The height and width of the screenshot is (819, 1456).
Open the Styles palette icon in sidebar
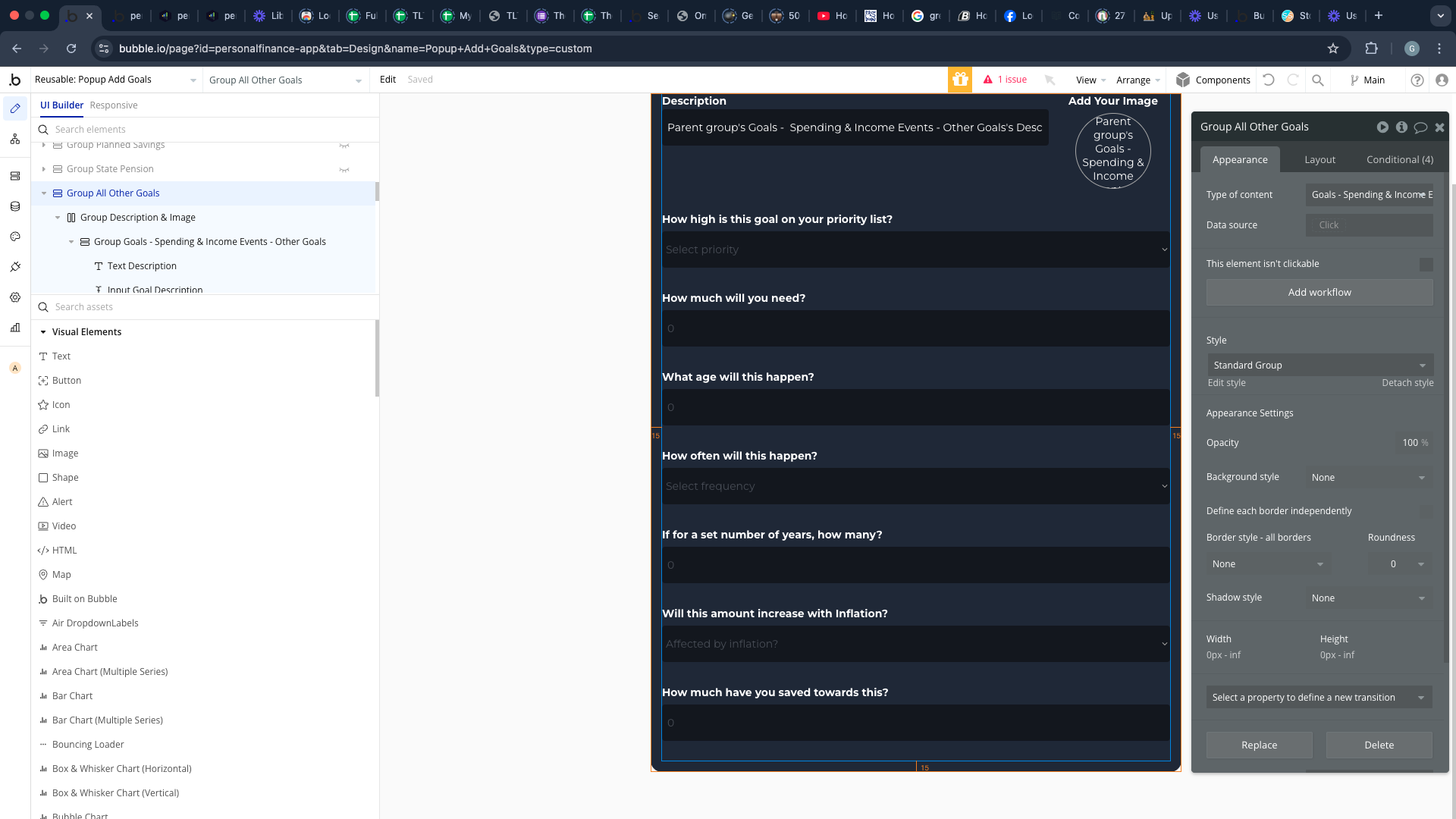click(x=15, y=237)
